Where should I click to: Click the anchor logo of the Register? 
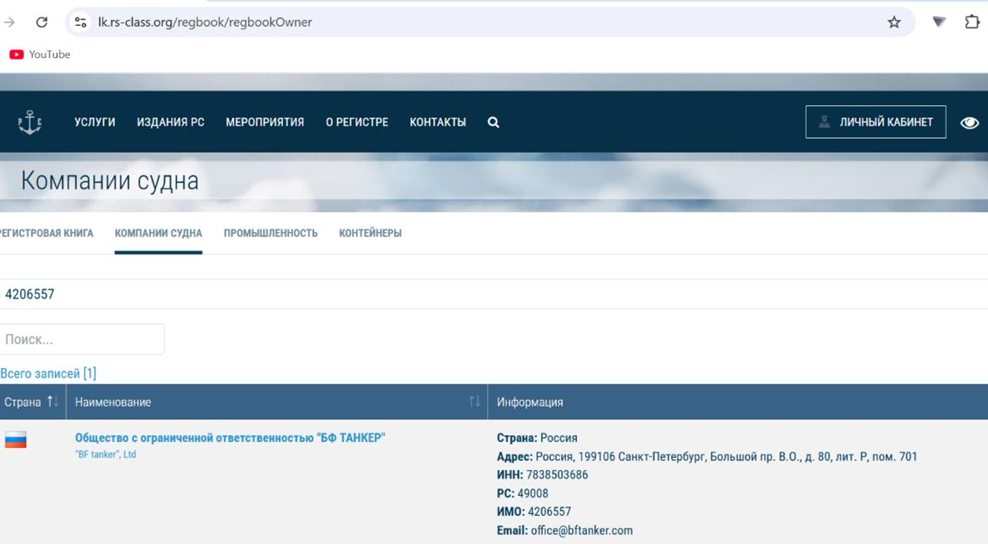30,122
